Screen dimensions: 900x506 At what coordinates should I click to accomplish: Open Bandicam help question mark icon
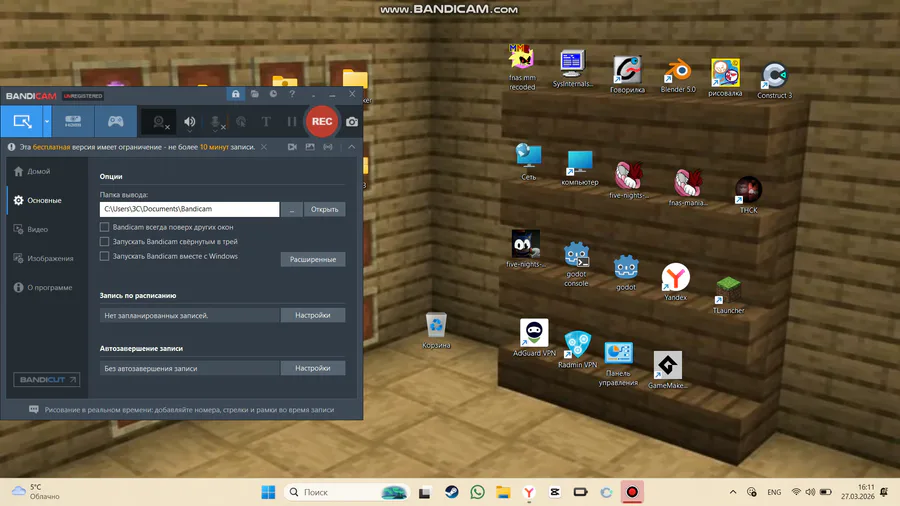292,94
